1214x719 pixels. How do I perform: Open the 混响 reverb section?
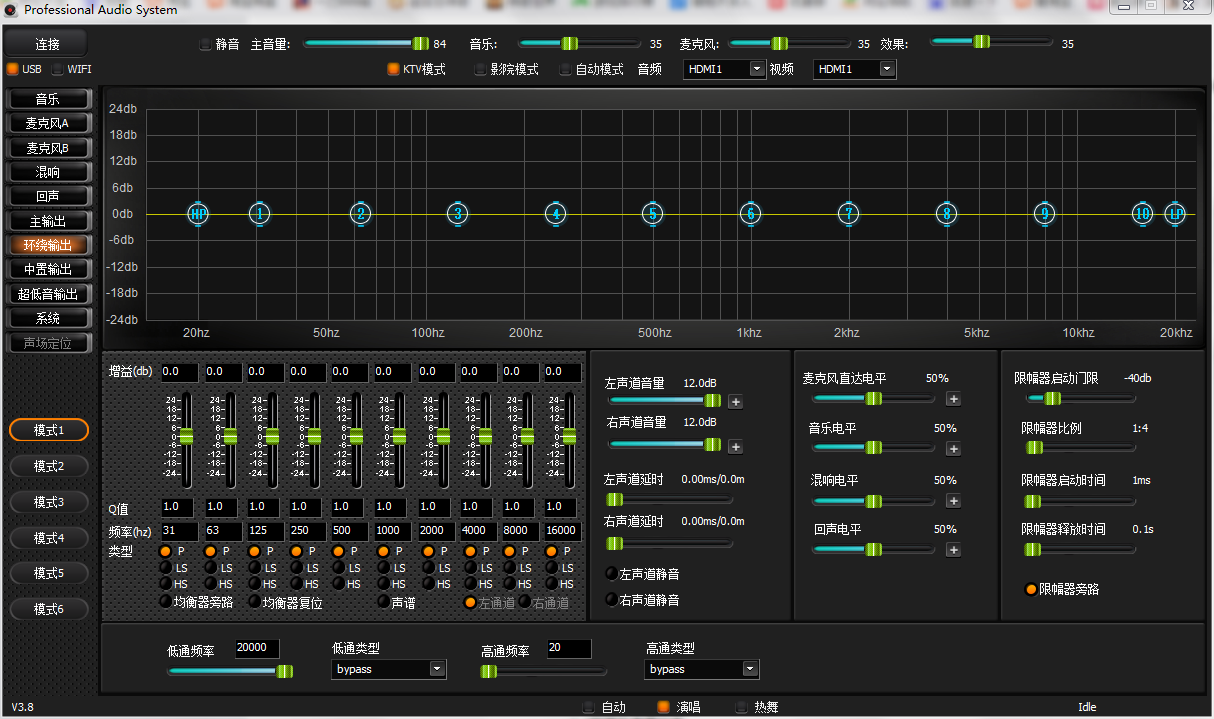pyautogui.click(x=48, y=172)
